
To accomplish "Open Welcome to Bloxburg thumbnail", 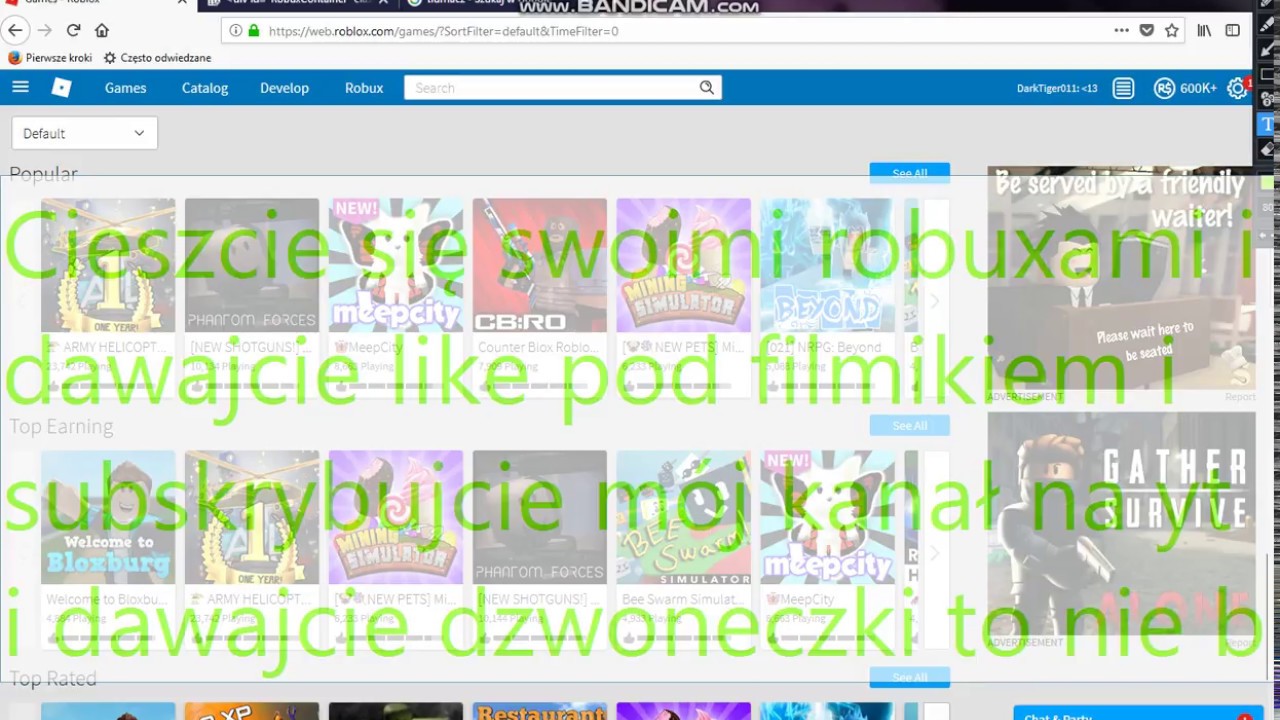I will pos(108,517).
